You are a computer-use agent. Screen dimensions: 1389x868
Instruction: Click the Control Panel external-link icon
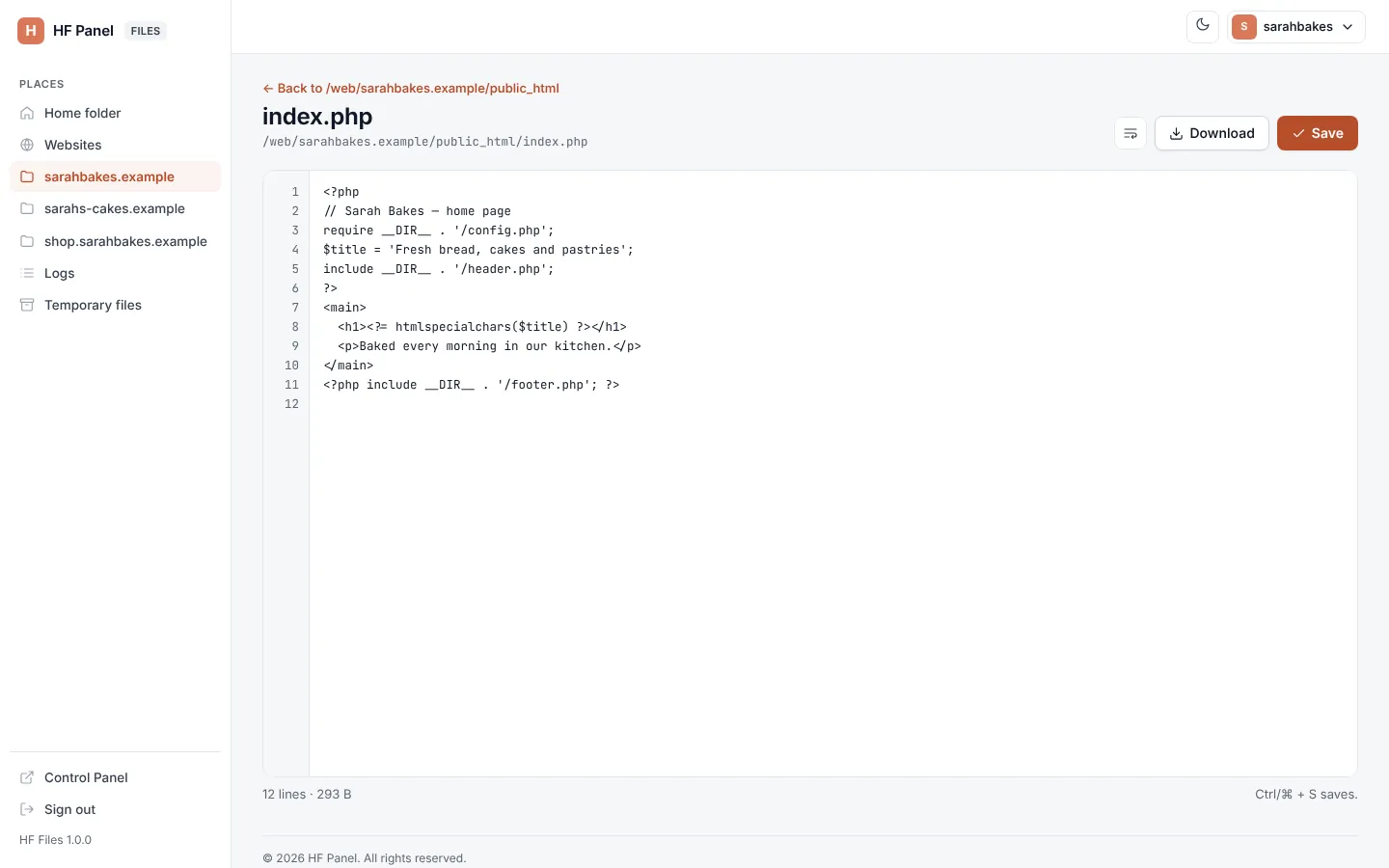[x=27, y=777]
